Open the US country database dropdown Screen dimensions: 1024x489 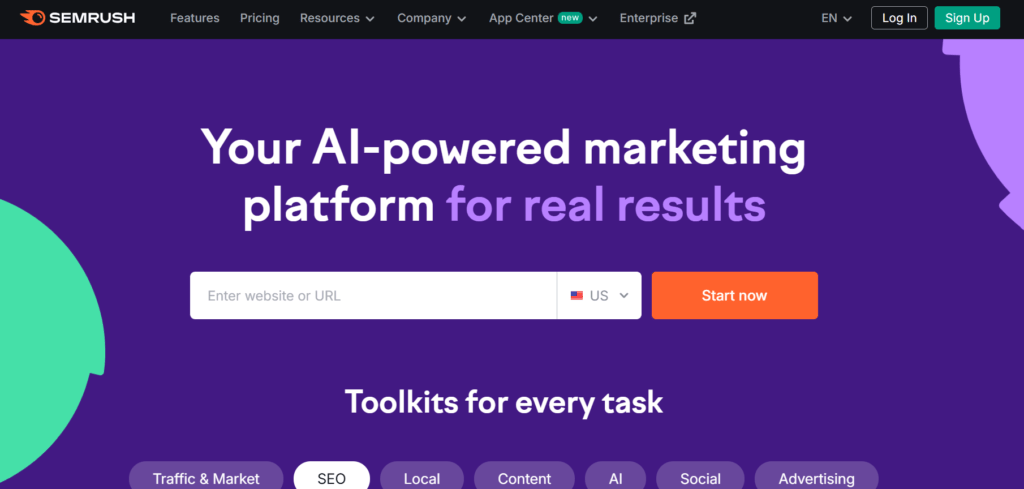tap(600, 296)
